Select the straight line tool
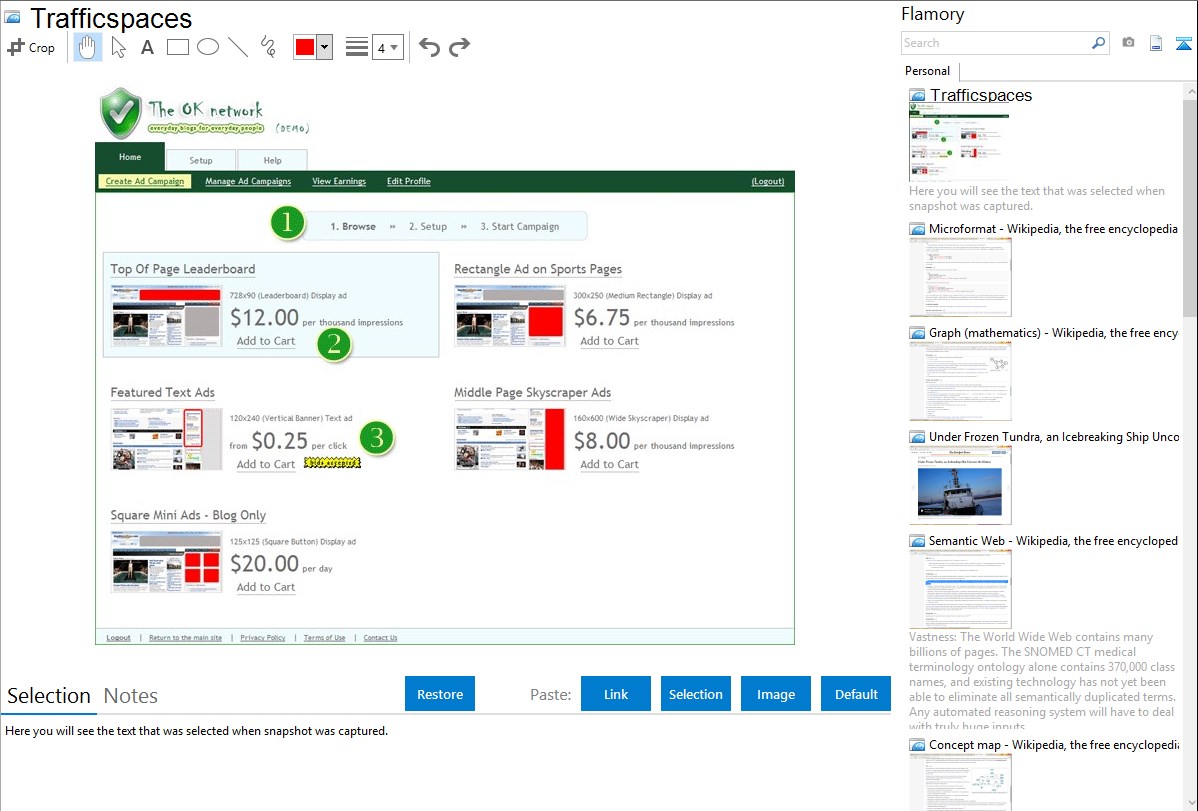Screen dimensions: 1198x811 pos(238,47)
